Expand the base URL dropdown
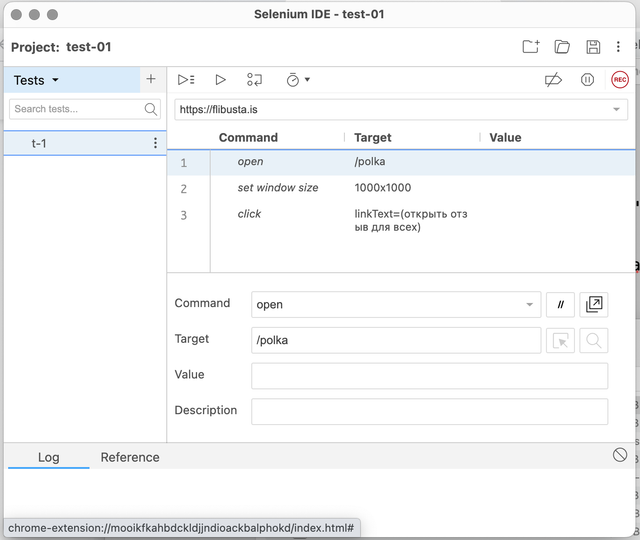Image resolution: width=640 pixels, height=540 pixels. (x=618, y=109)
